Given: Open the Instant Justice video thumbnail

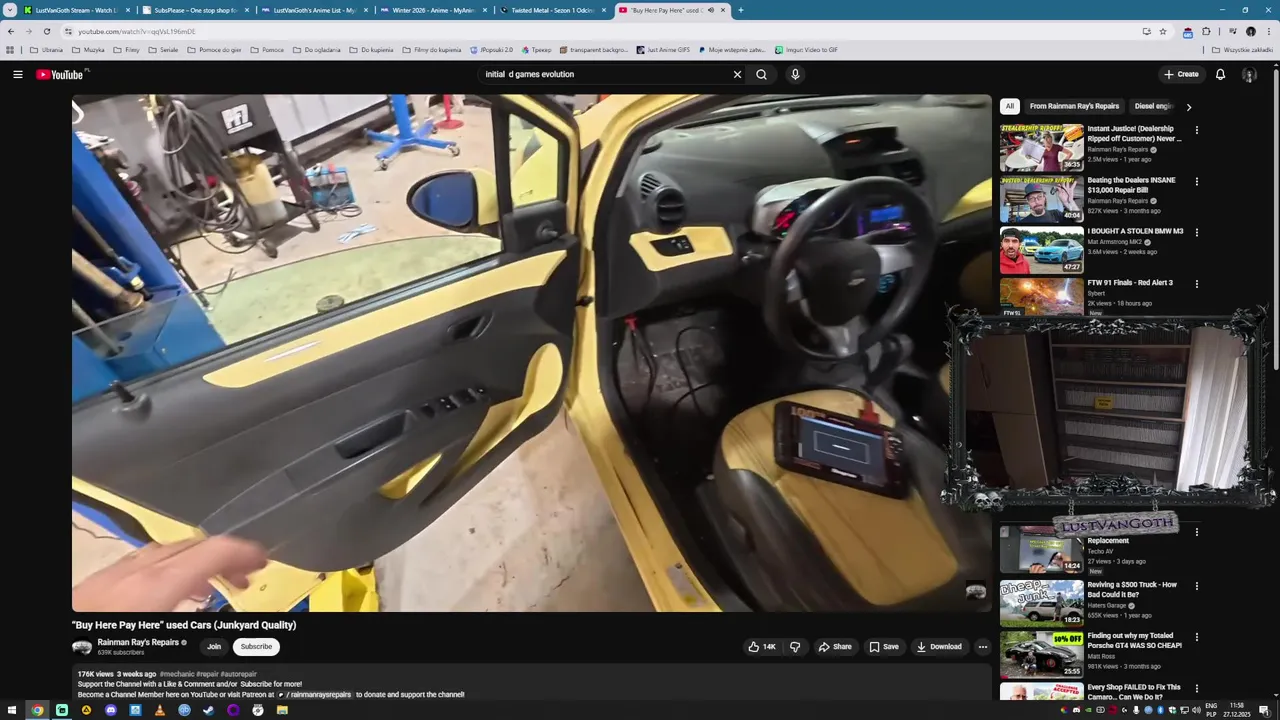Looking at the screenshot, I should point(1041,147).
